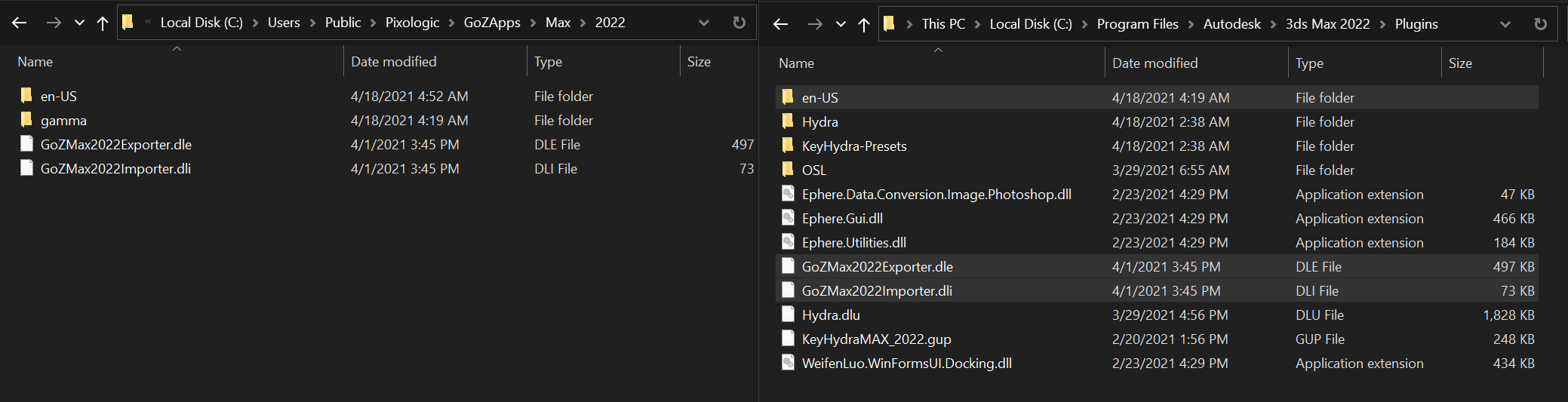Viewport: 1568px width, 402px height.
Task: Click GoZApps breadcrumb in address bar
Action: pyautogui.click(x=492, y=23)
